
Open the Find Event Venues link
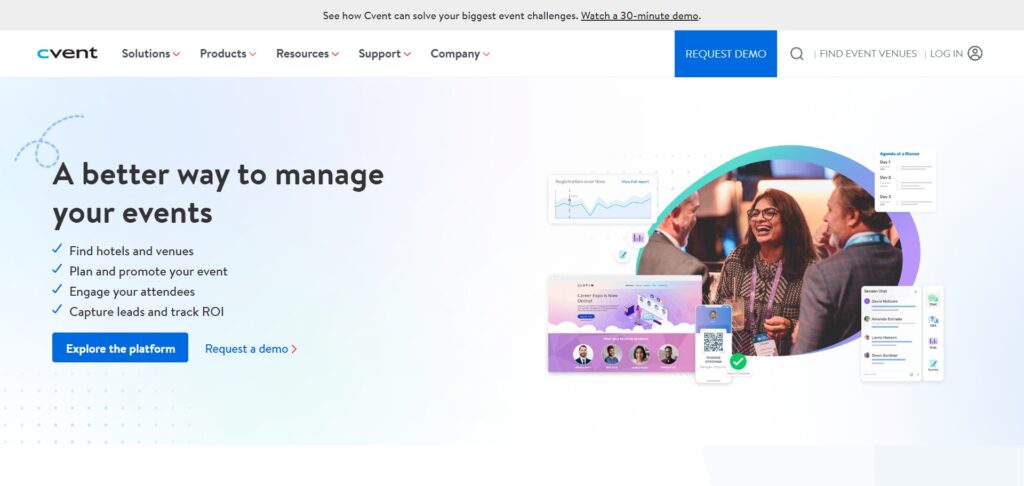(x=868, y=54)
